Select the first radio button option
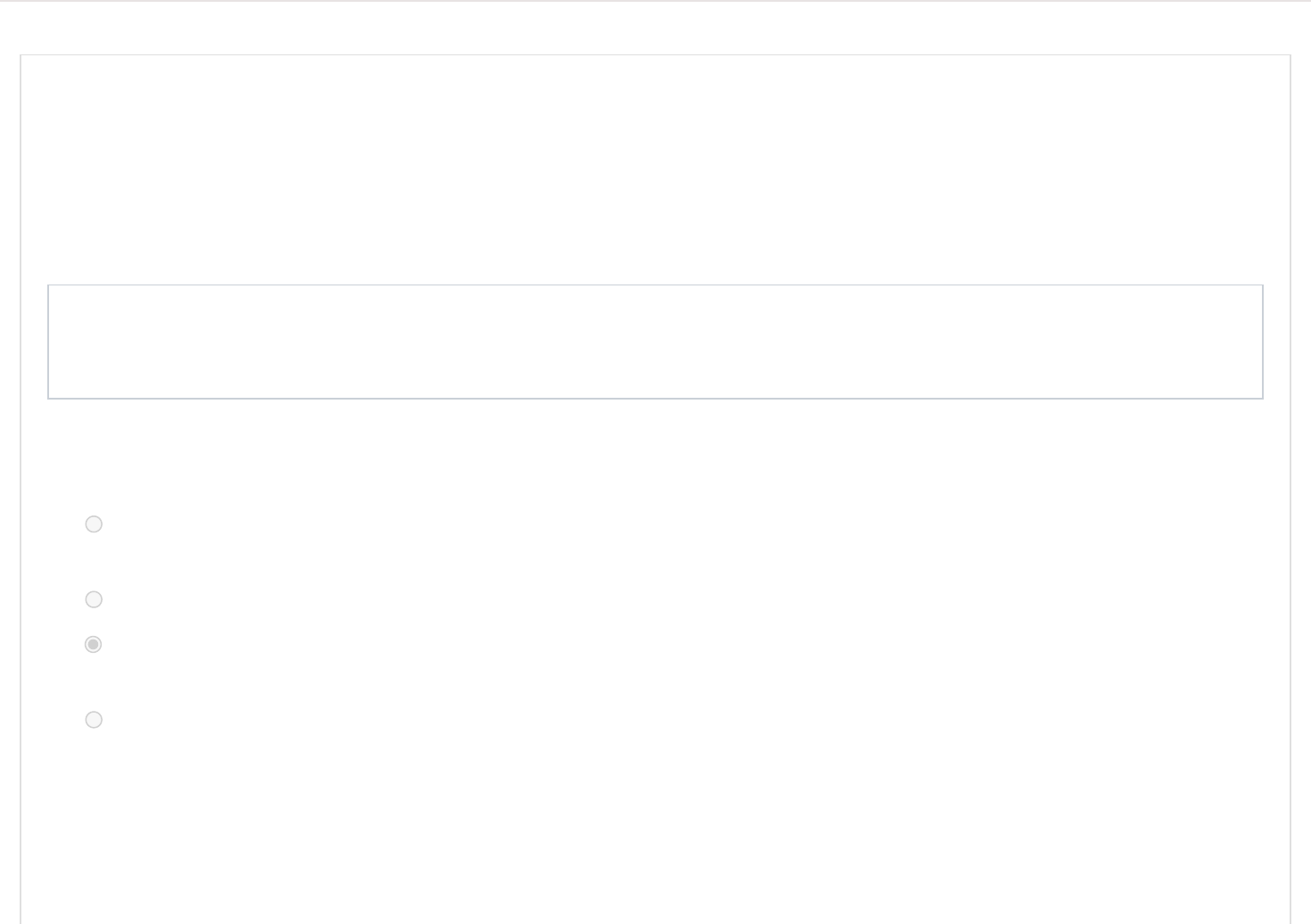Screen dimensions: 1311x924 tap(94, 524)
